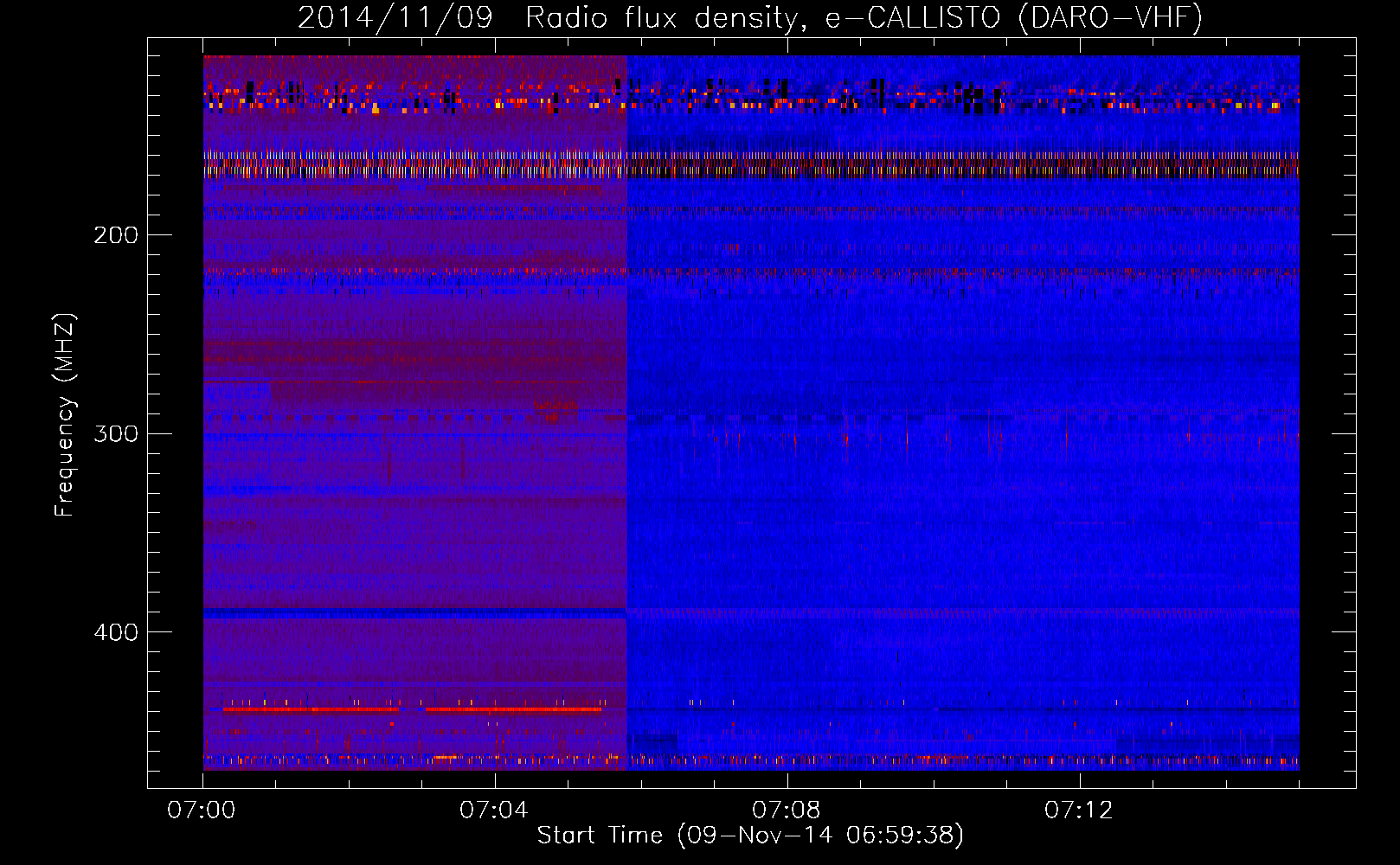Click the 07:00 time tick label

coord(202,811)
